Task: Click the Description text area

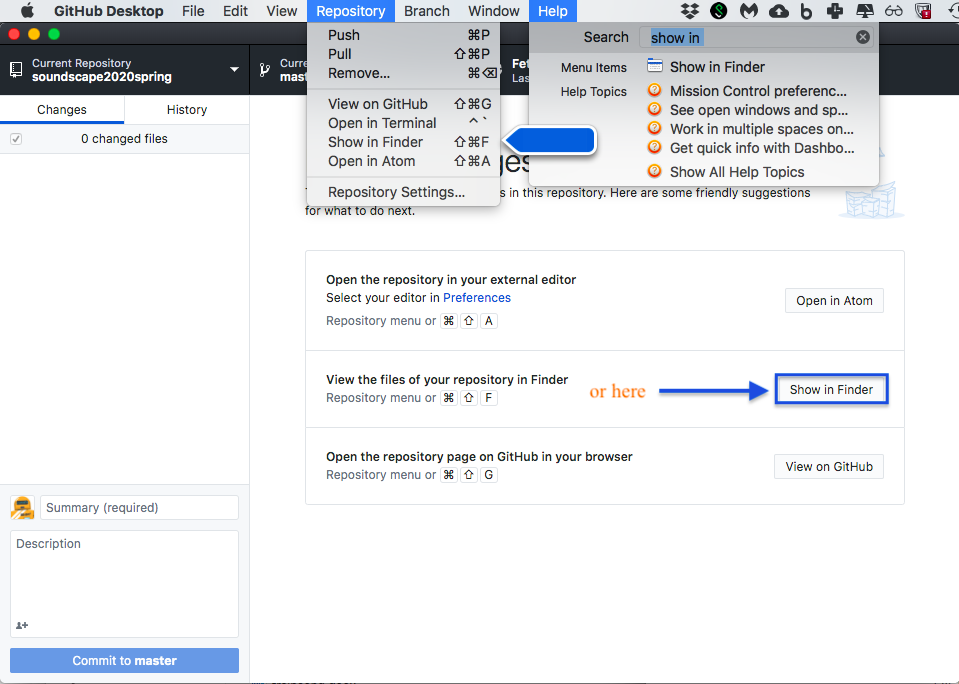Action: click(124, 584)
